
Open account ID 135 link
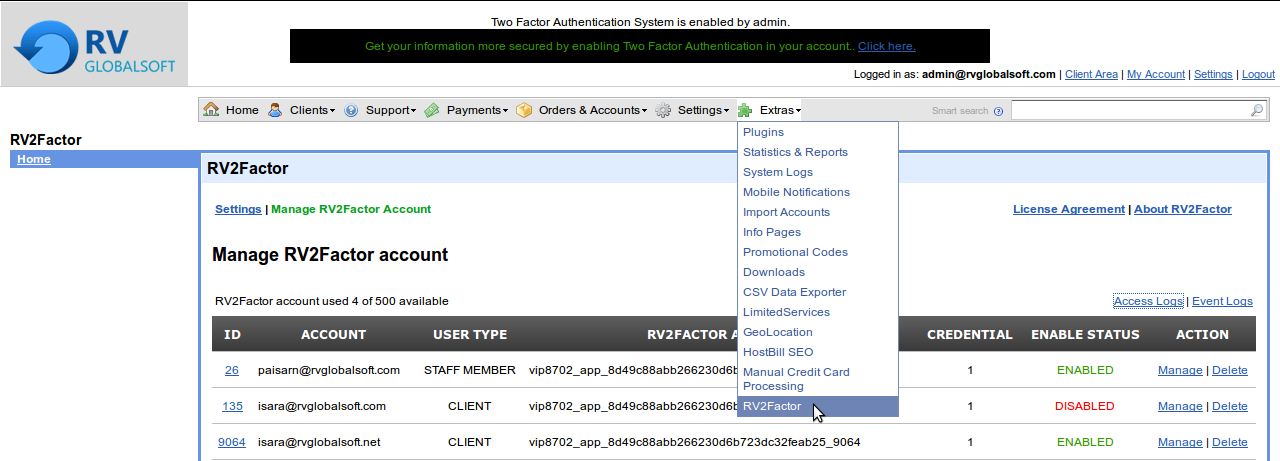232,406
